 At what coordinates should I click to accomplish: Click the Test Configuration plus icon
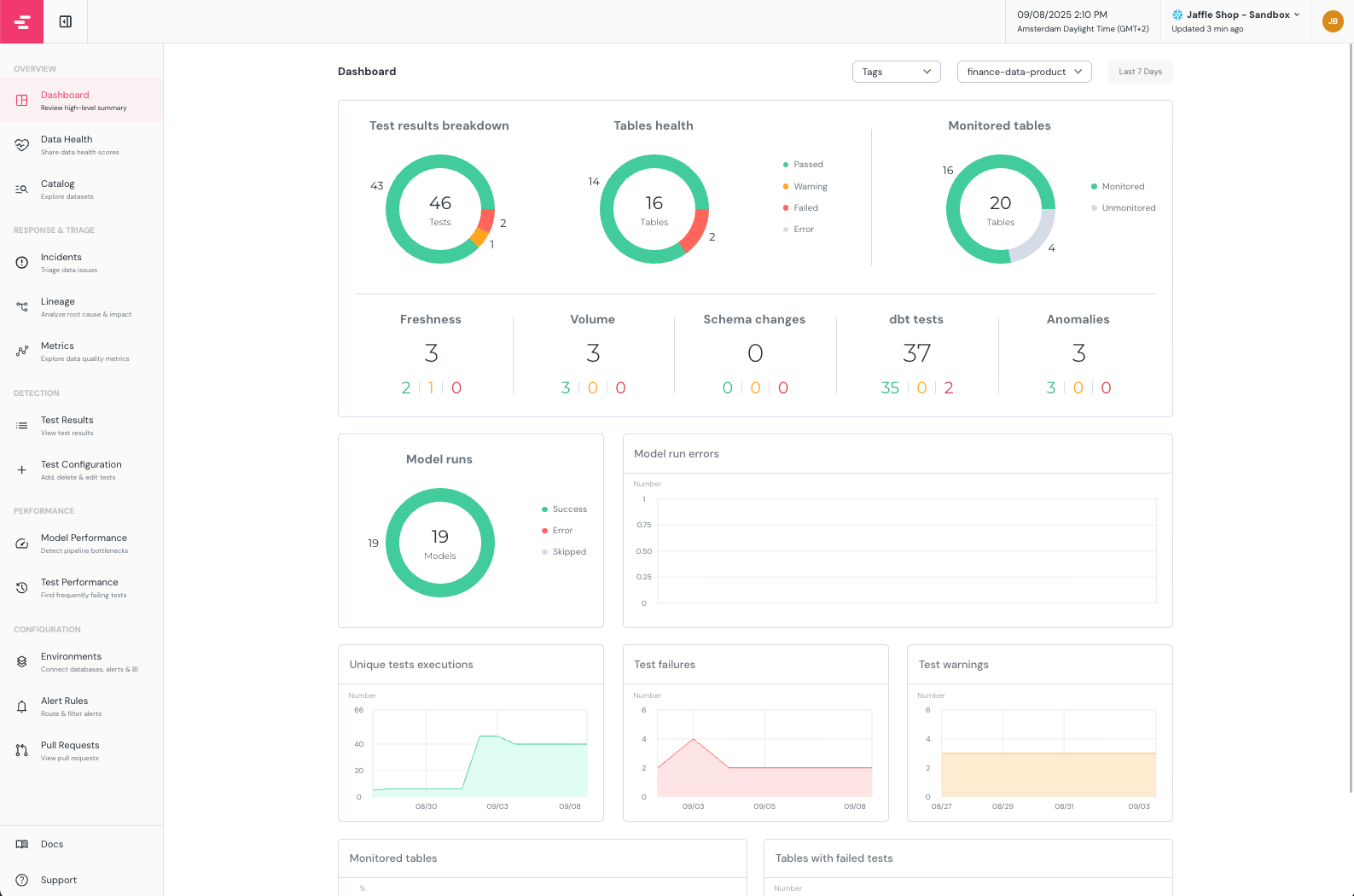point(22,470)
